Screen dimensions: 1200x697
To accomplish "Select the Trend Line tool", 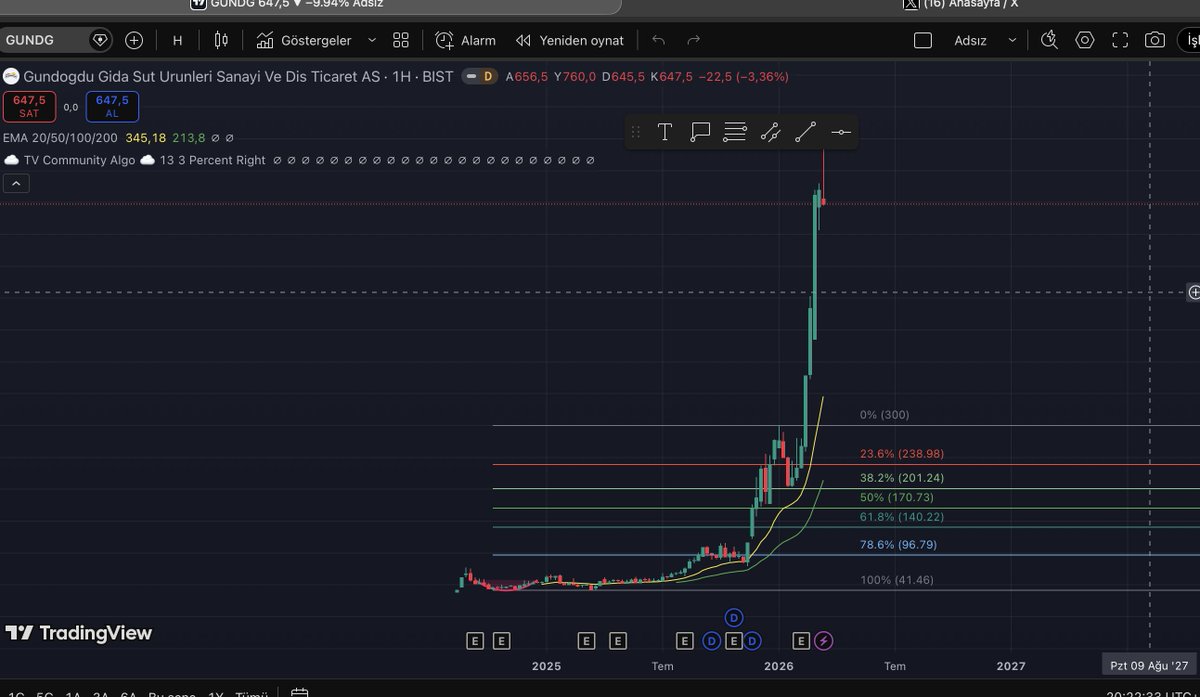I will tap(805, 132).
